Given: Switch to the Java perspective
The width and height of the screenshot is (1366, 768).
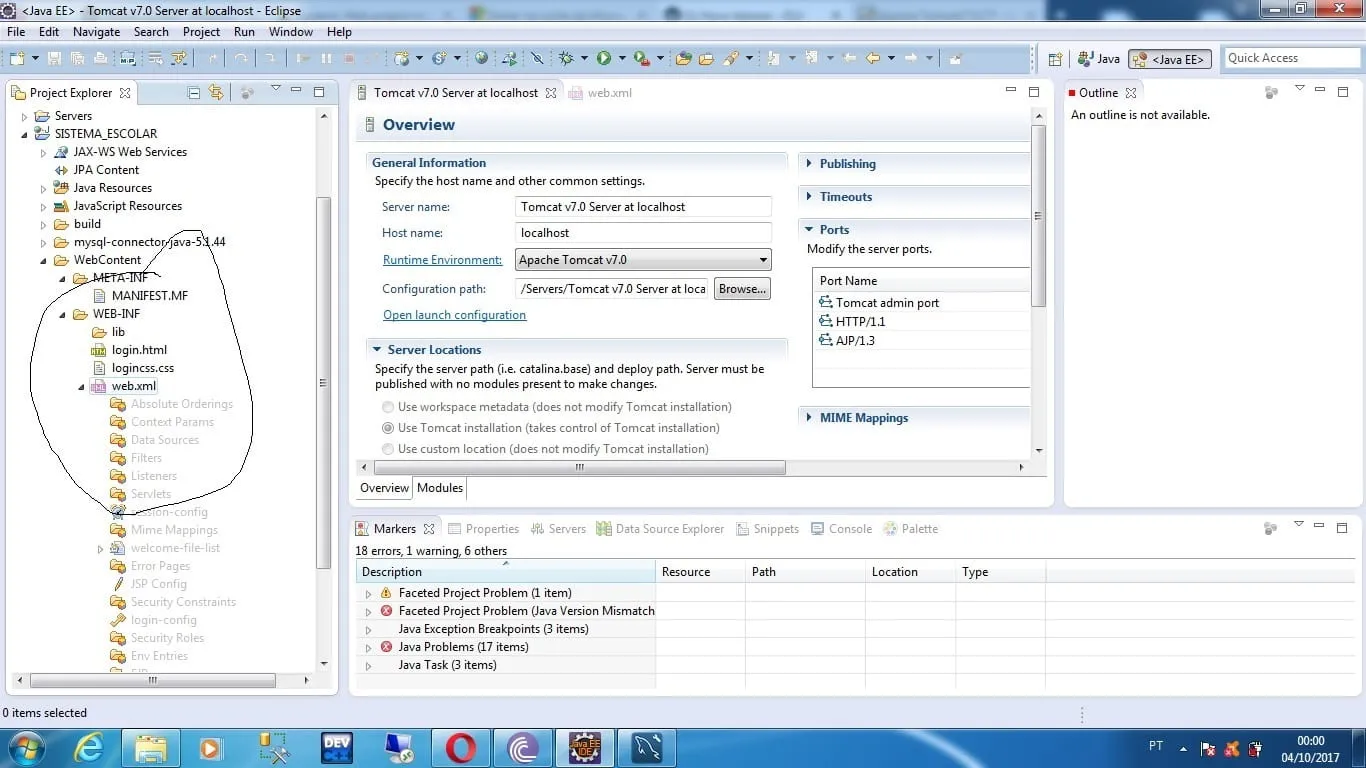Looking at the screenshot, I should [x=1098, y=59].
